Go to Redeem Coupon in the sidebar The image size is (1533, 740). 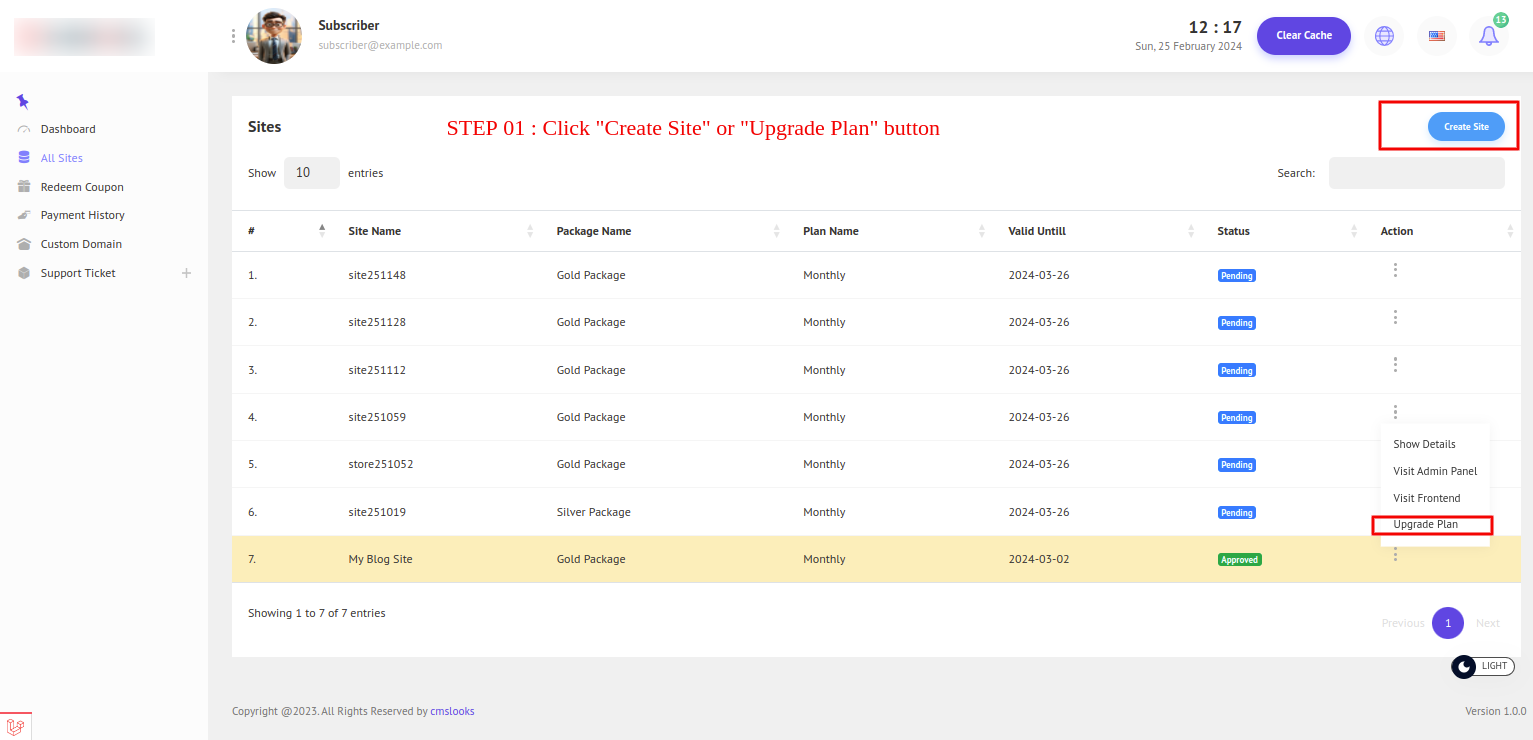[82, 187]
